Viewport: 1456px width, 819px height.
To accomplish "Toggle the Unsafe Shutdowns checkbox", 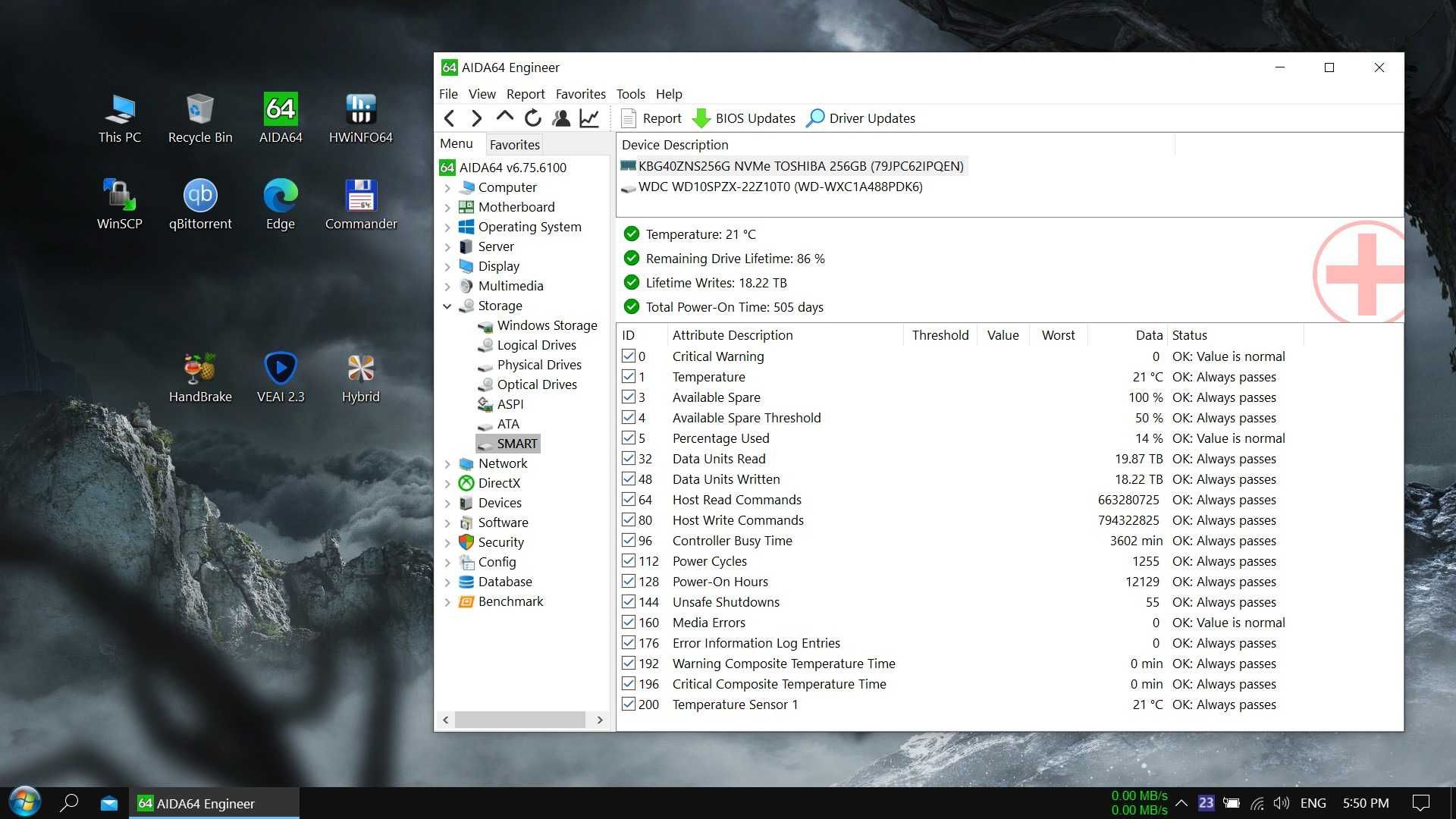I will pos(629,601).
